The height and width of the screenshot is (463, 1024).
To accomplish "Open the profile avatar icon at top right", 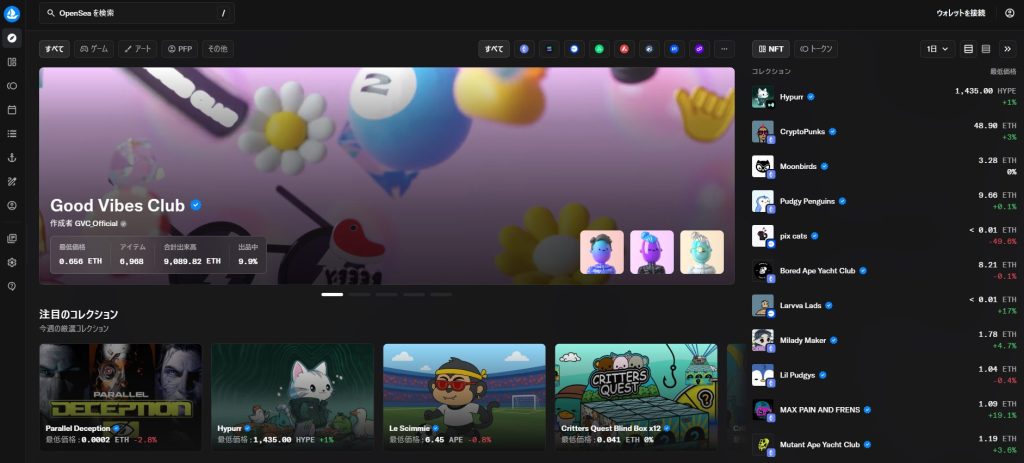I will [x=1009, y=13].
